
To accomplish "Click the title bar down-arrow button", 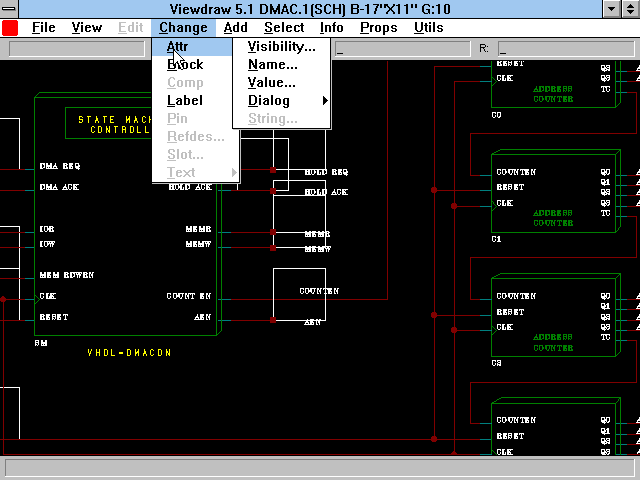I will click(611, 9).
